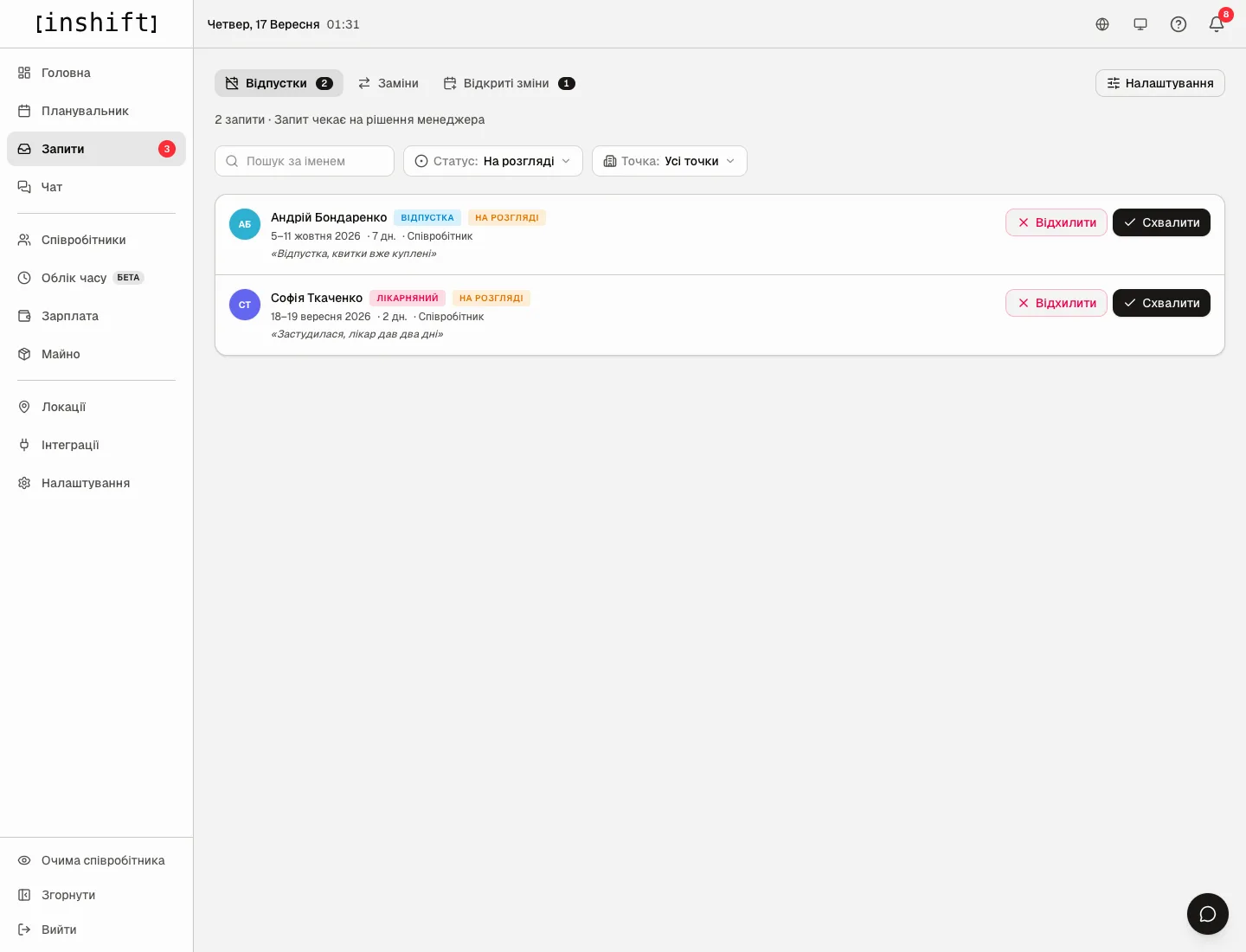Expand Точка: Усі точки dropdown
This screenshot has width=1246, height=952.
(670, 161)
